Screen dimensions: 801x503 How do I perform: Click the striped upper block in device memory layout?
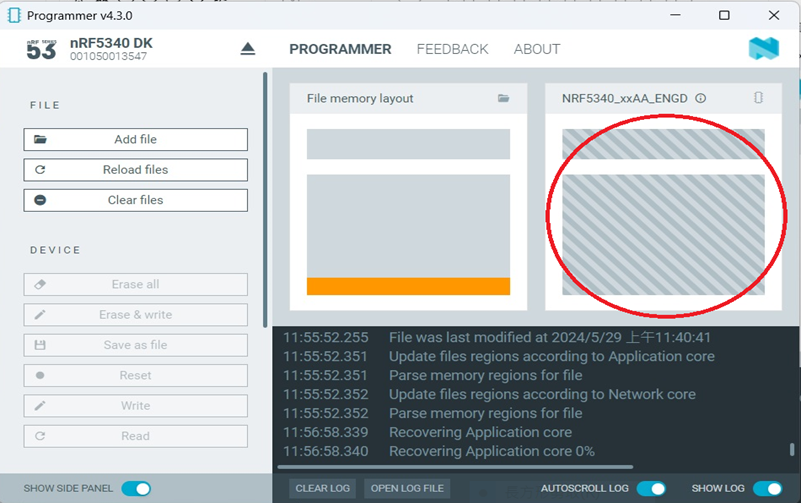[663, 144]
